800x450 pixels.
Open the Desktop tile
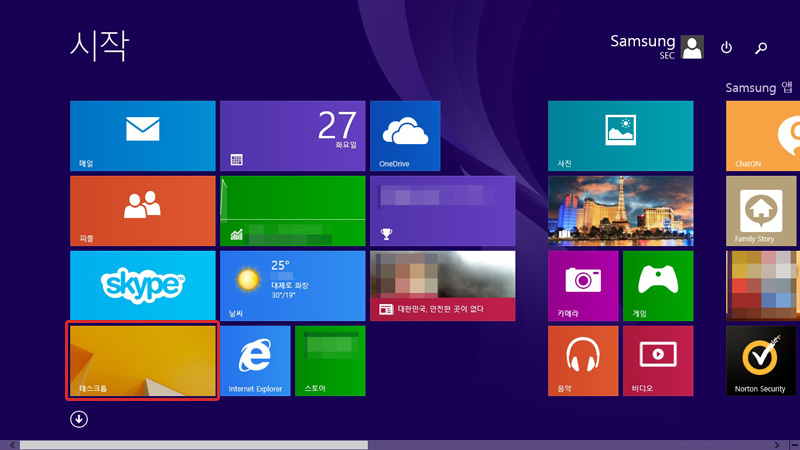pyautogui.click(x=143, y=361)
